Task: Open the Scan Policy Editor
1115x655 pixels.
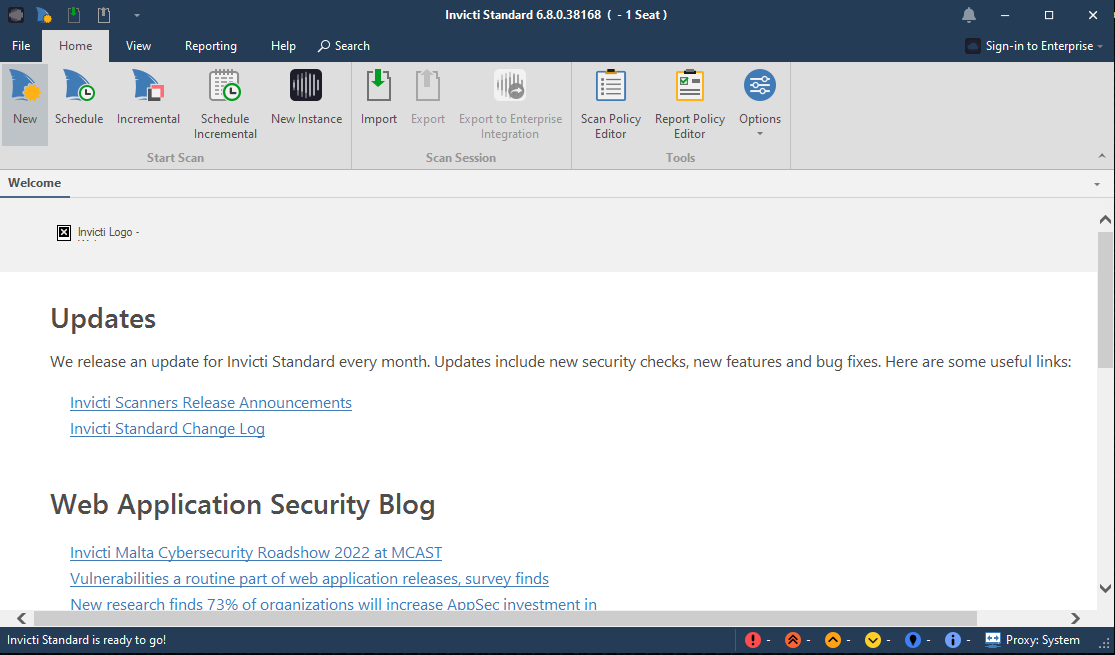Action: pos(610,105)
